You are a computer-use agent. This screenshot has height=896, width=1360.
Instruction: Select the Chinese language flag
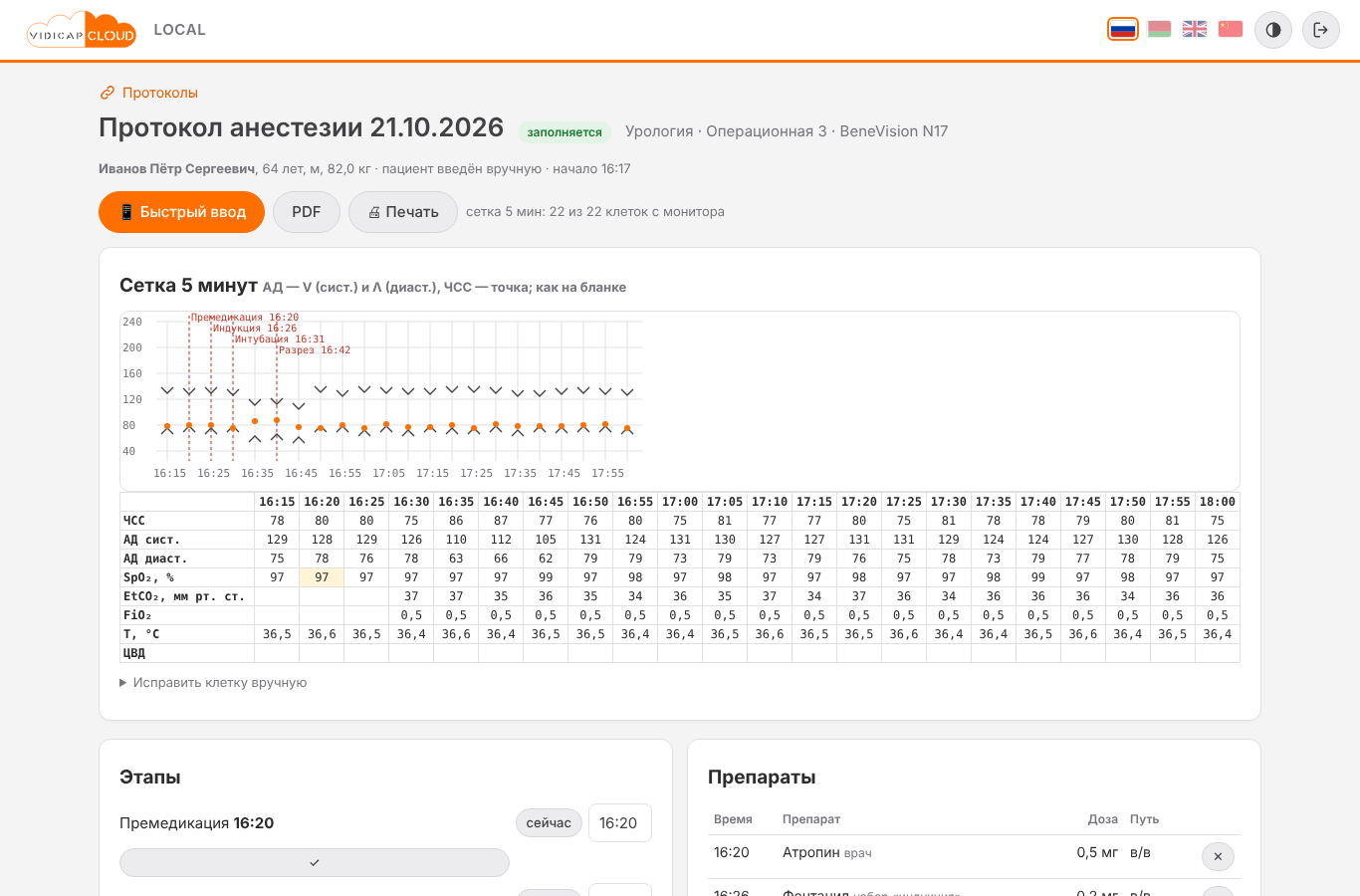tap(1231, 29)
